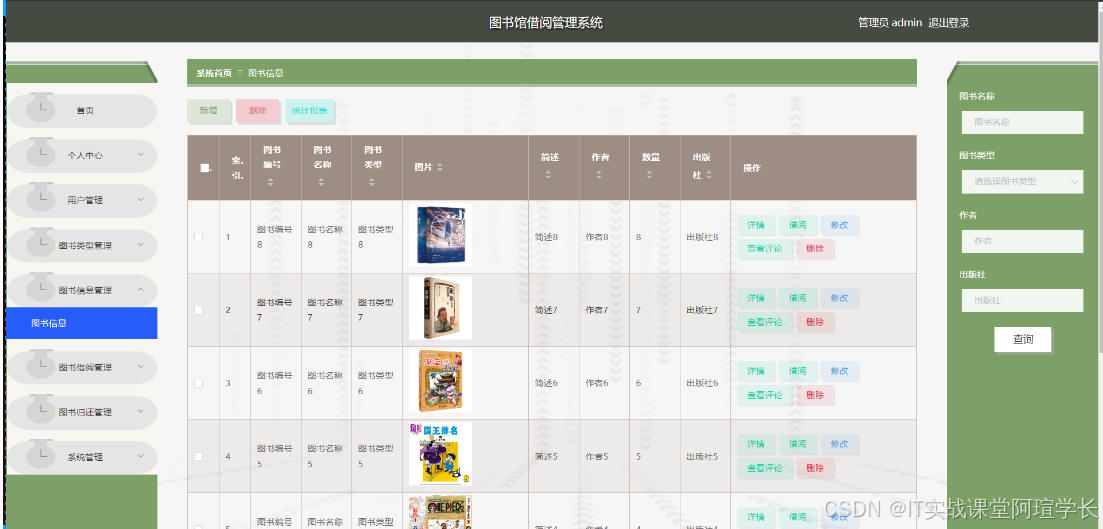Sort by 作者 column arrows
Image resolution: width=1103 pixels, height=529 pixels.
tap(599, 174)
